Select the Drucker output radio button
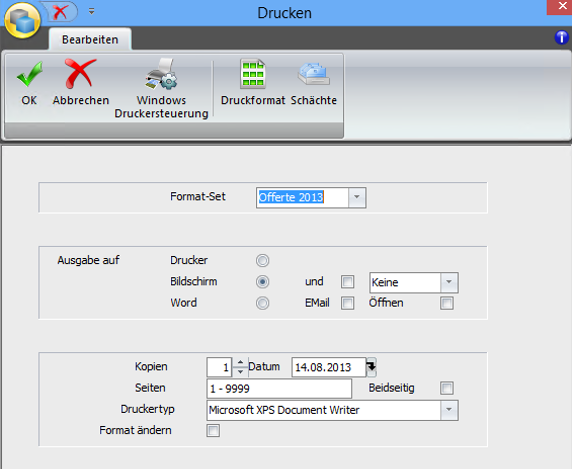Viewport: 572px width, 469px height. pos(262,260)
